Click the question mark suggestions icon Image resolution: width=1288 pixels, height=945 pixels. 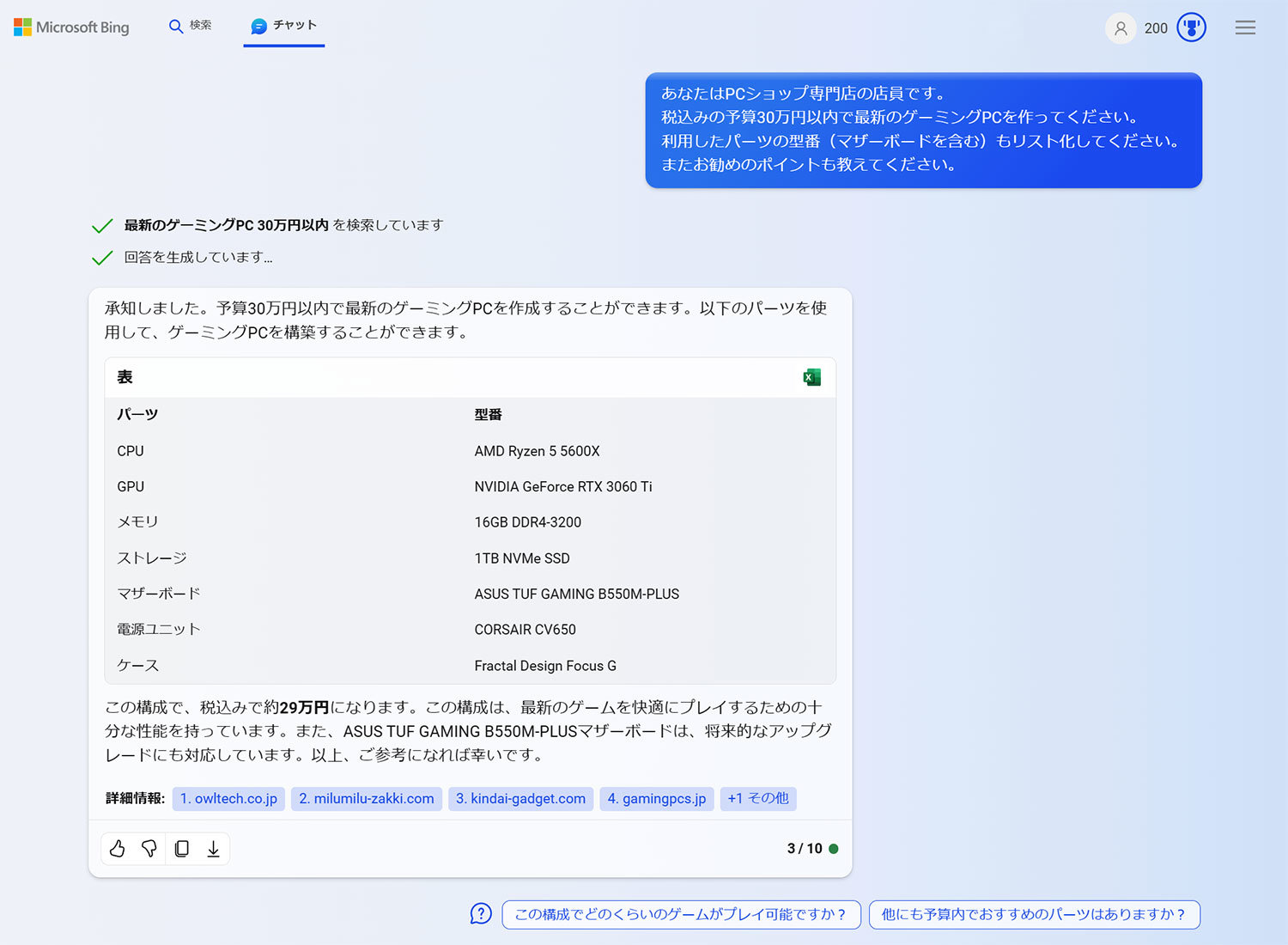(481, 914)
